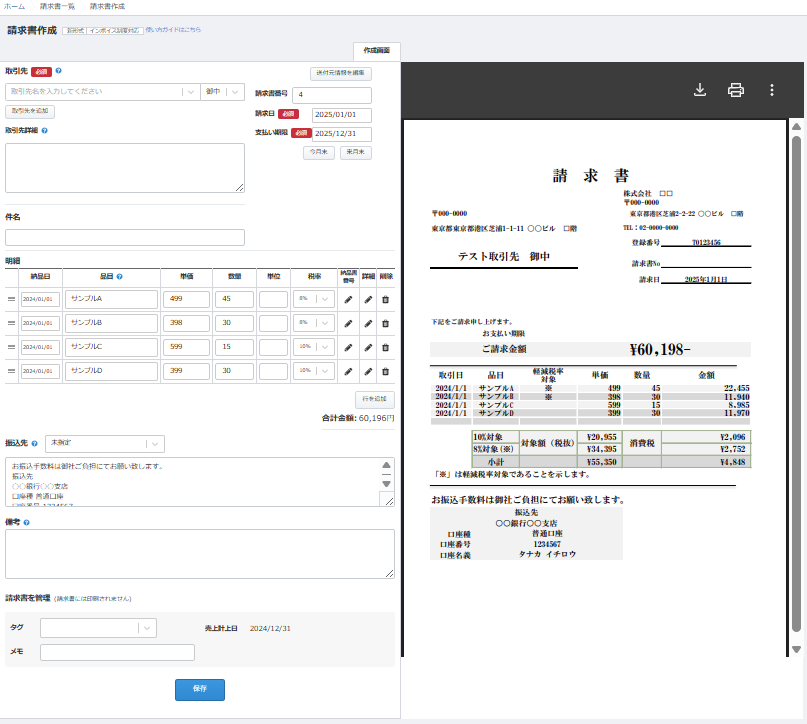Edit details of the サンプルB row
This screenshot has height=724, width=807.
pos(368,323)
